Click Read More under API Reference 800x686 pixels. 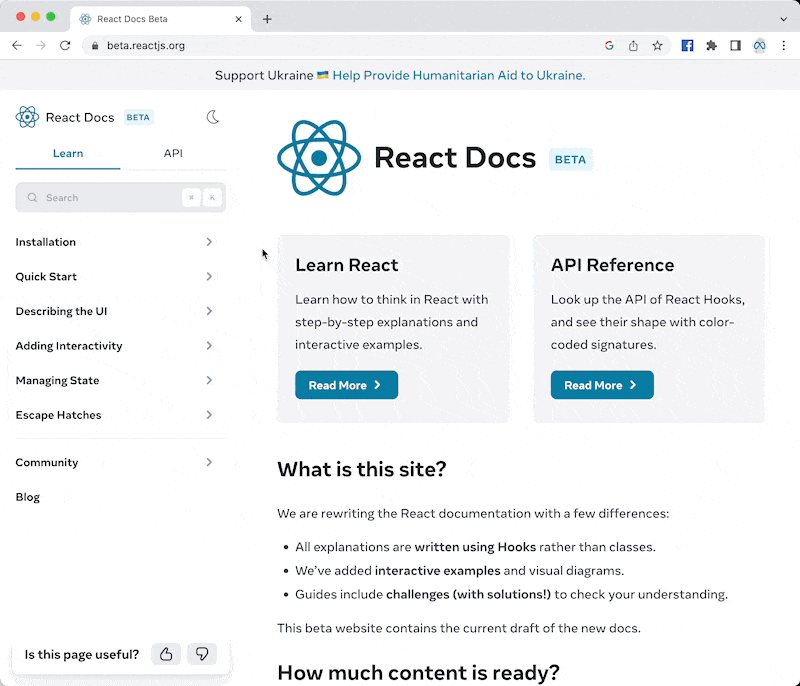click(602, 385)
